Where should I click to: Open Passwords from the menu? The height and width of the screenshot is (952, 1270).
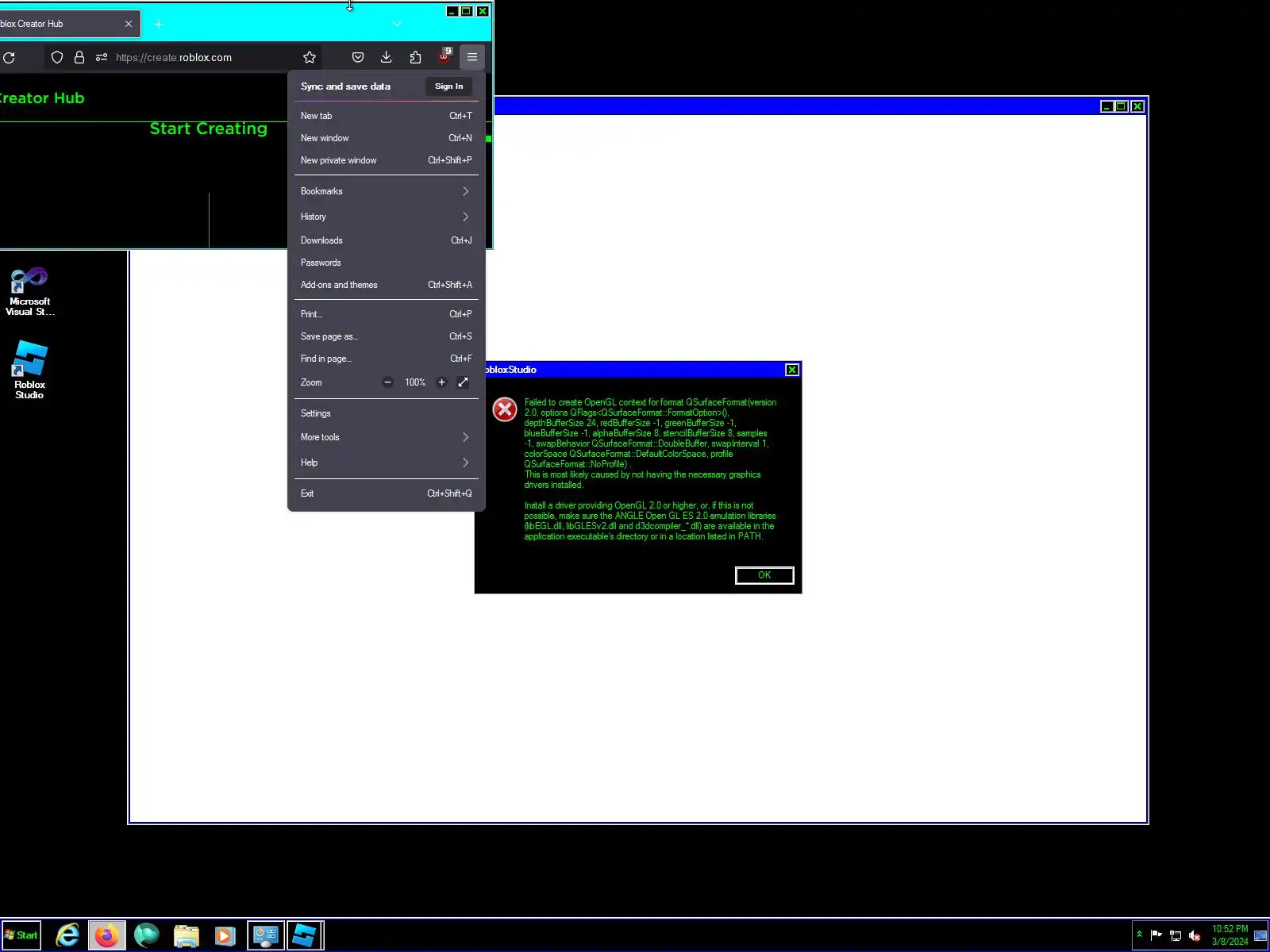click(387, 263)
